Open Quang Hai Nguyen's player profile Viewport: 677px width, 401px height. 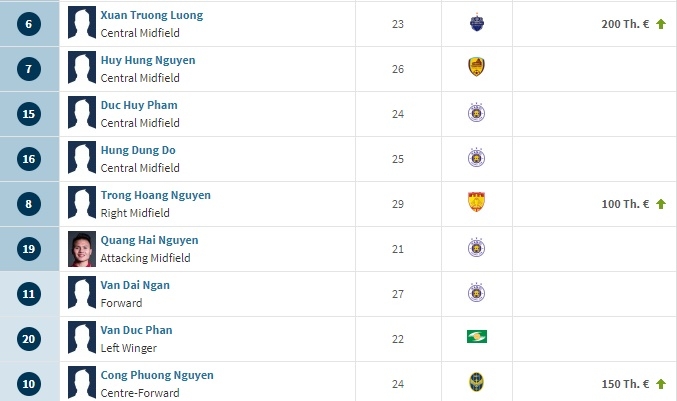tap(149, 240)
